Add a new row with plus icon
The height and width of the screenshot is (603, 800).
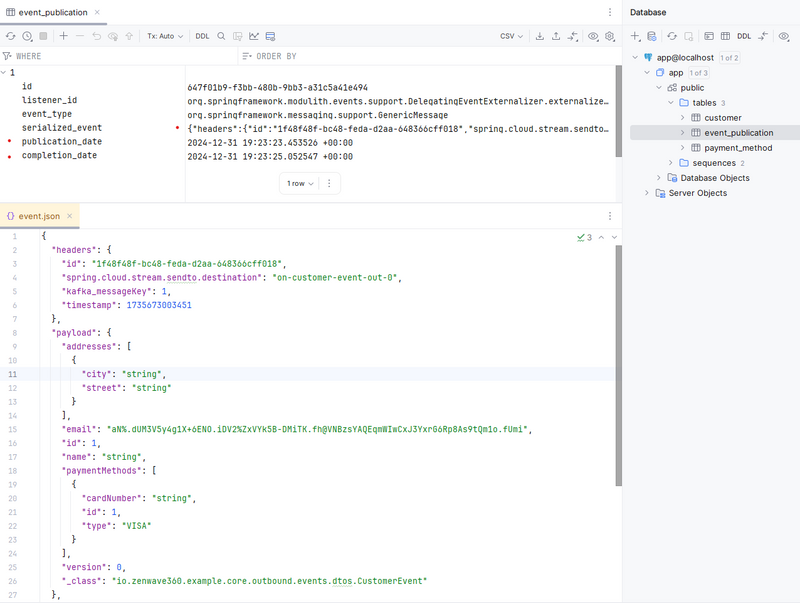(63, 36)
